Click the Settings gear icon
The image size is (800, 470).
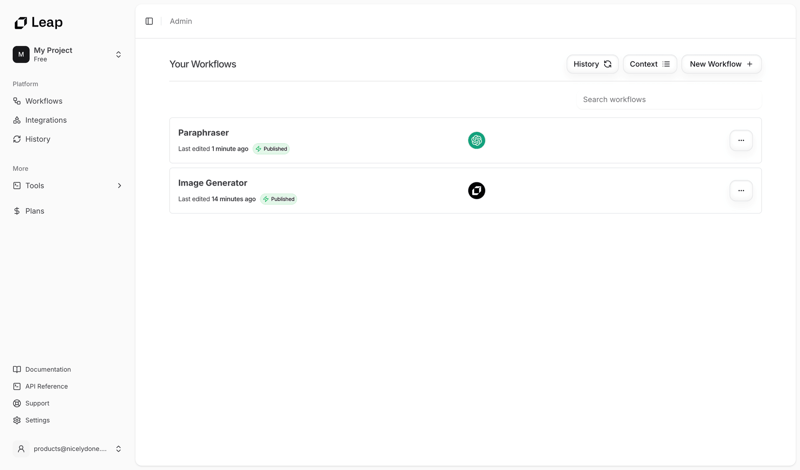(x=17, y=420)
